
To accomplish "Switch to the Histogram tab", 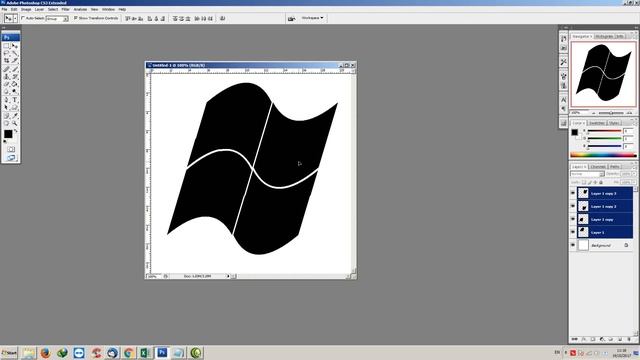I will coord(604,36).
